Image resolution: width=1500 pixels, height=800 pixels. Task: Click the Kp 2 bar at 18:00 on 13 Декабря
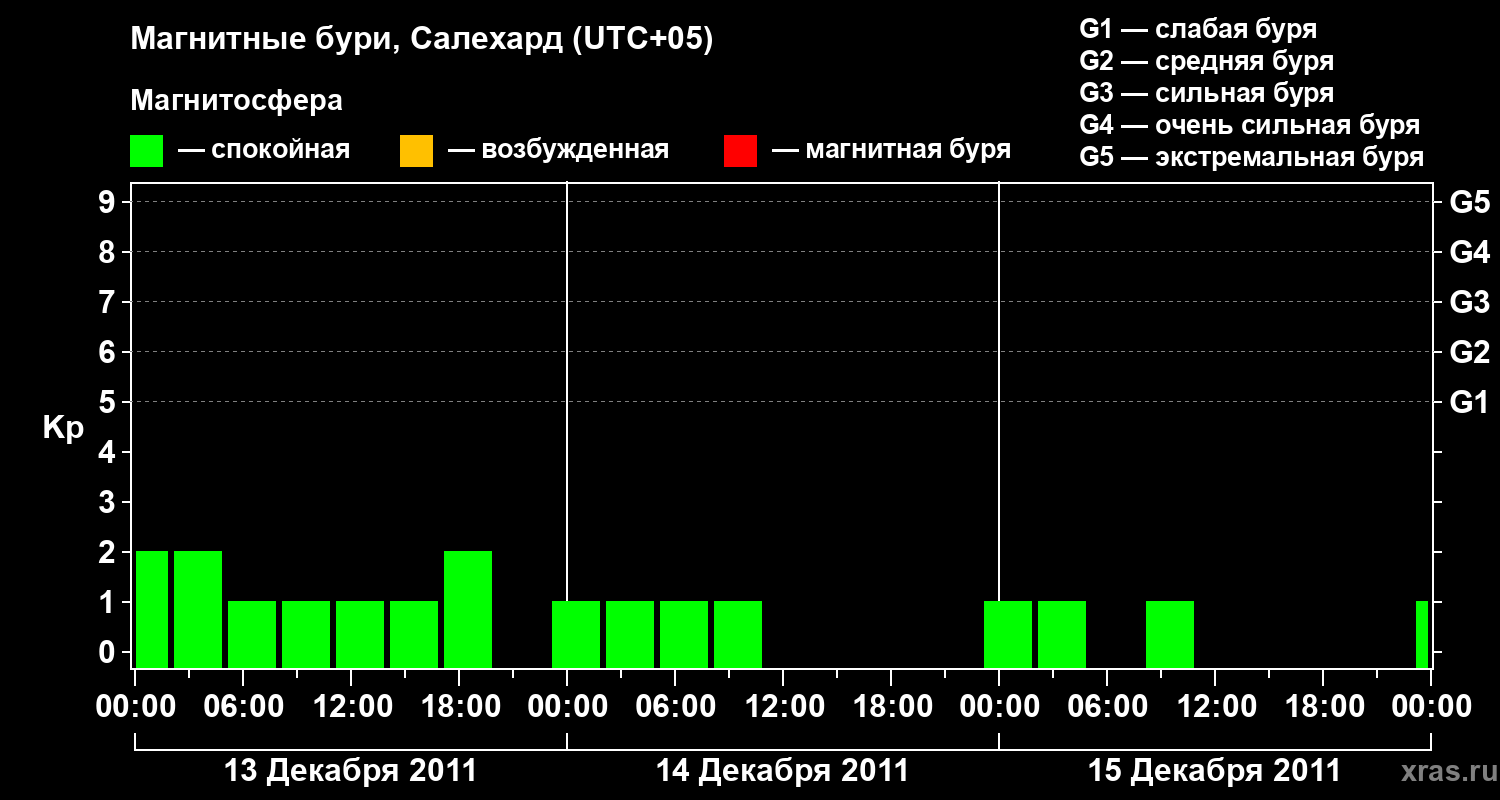click(x=468, y=609)
